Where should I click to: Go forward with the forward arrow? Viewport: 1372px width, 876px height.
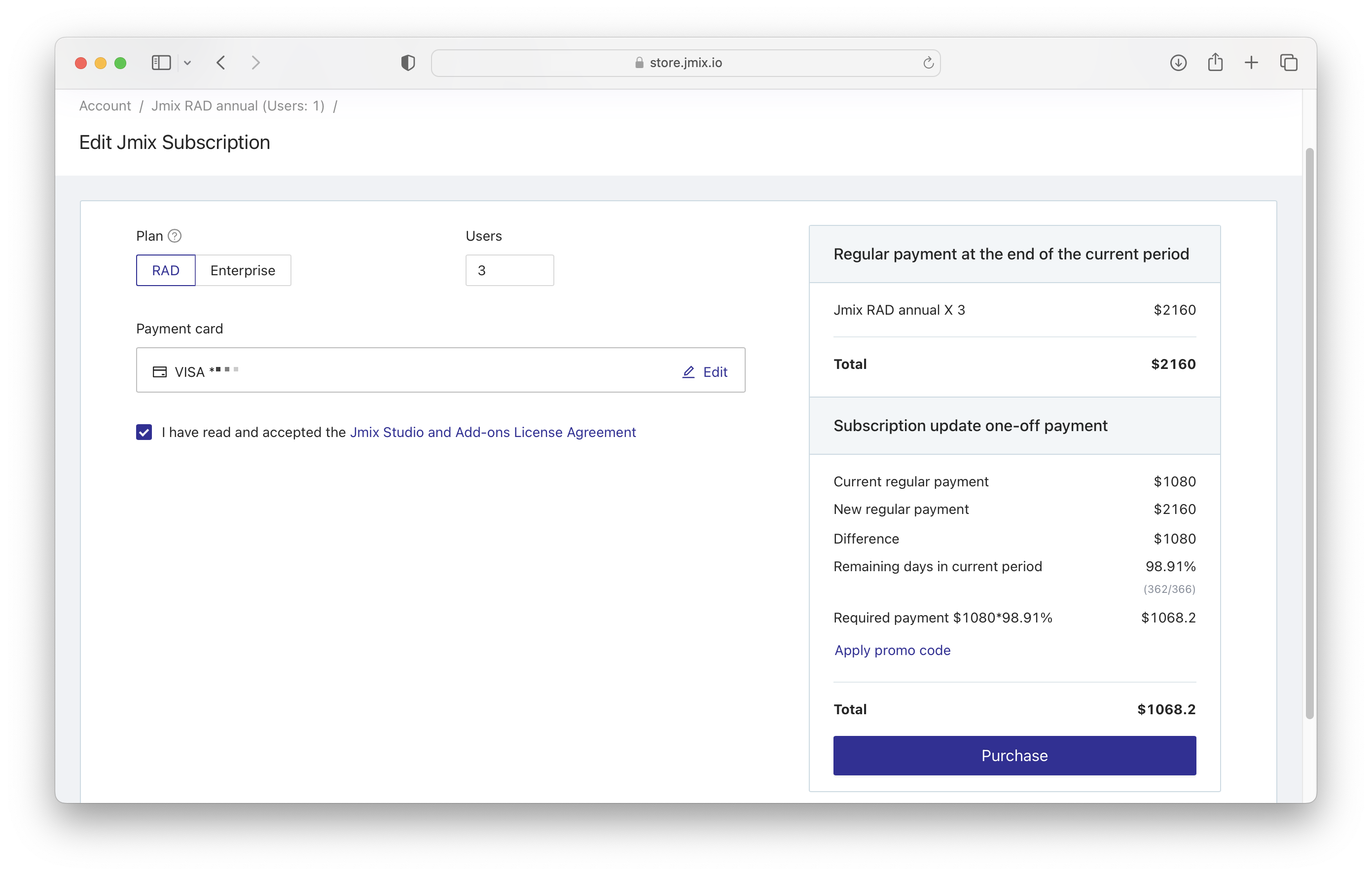click(x=256, y=63)
